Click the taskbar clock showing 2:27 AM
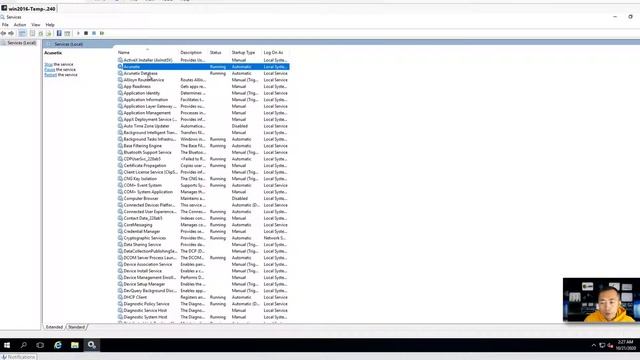This screenshot has width=640, height=360. tap(626, 345)
